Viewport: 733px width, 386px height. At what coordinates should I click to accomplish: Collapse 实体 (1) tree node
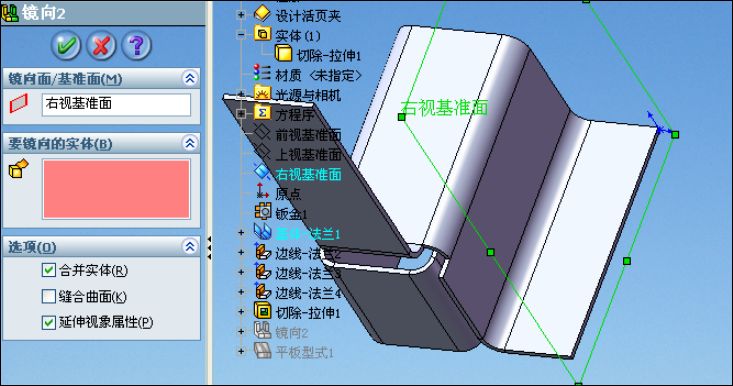click(x=241, y=35)
